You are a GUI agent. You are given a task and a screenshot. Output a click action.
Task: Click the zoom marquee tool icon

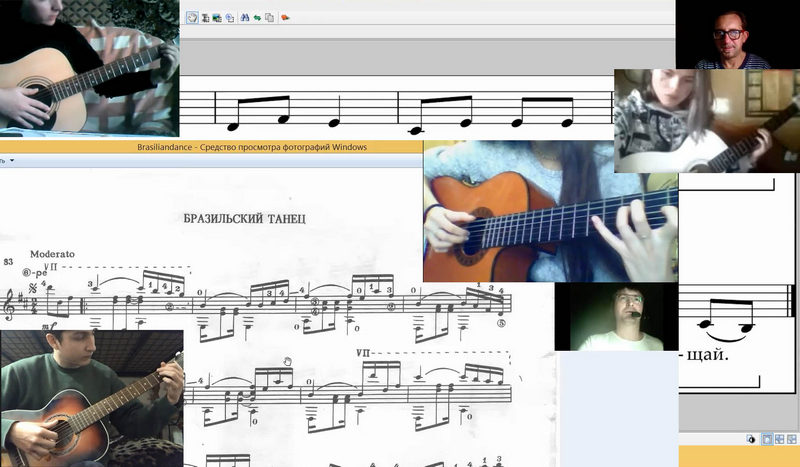230,18
